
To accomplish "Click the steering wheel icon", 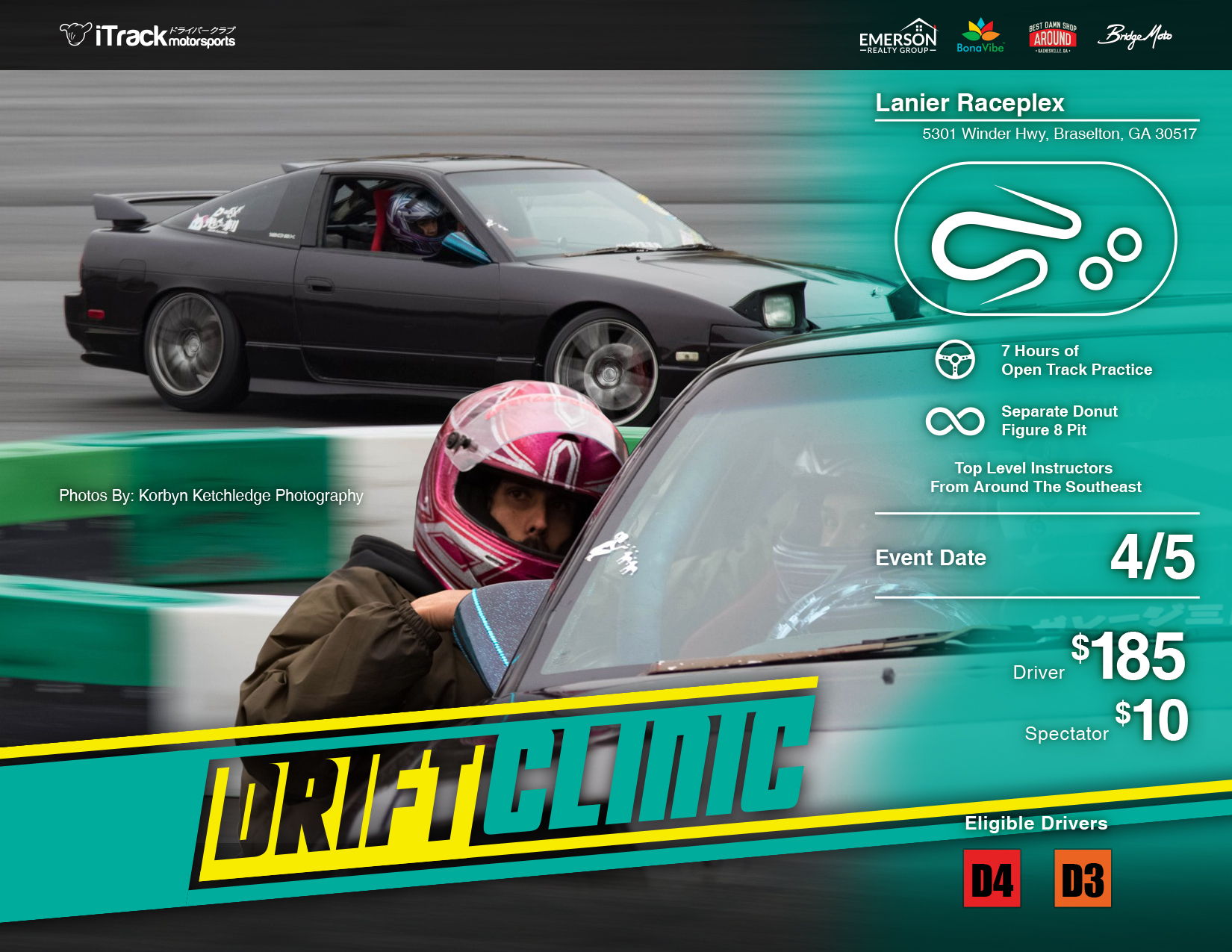I will [955, 360].
